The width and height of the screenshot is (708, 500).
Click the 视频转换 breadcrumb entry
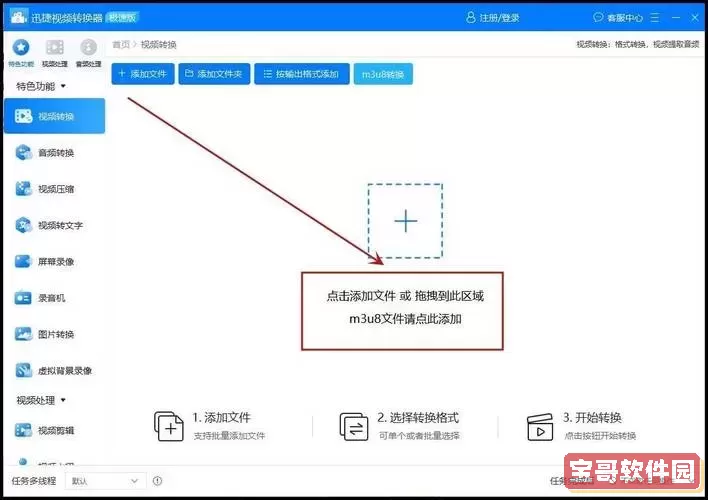coord(158,44)
